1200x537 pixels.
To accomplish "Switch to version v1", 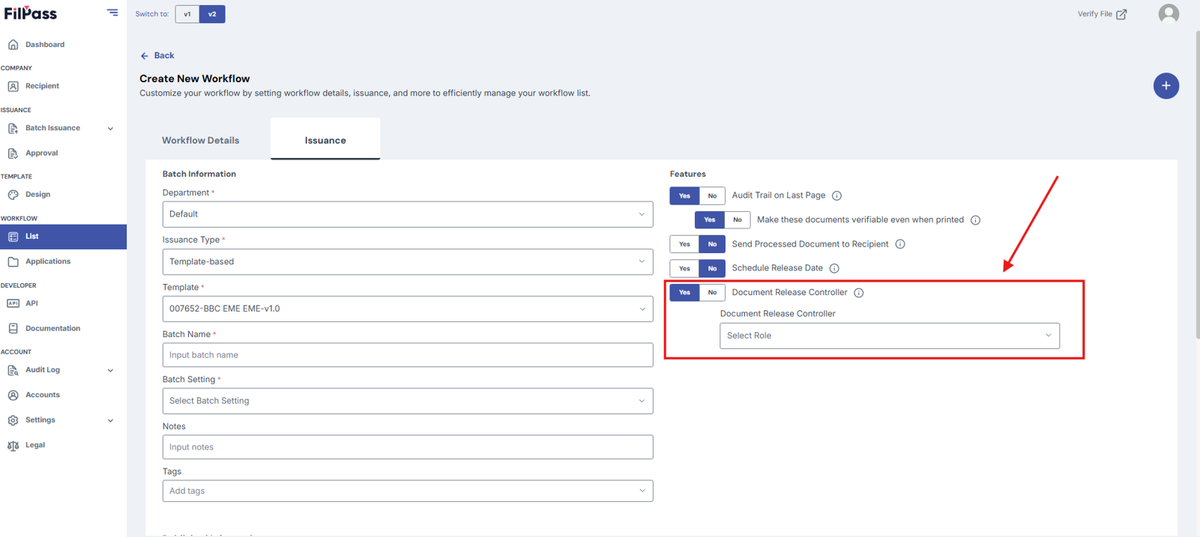I will [x=187, y=14].
